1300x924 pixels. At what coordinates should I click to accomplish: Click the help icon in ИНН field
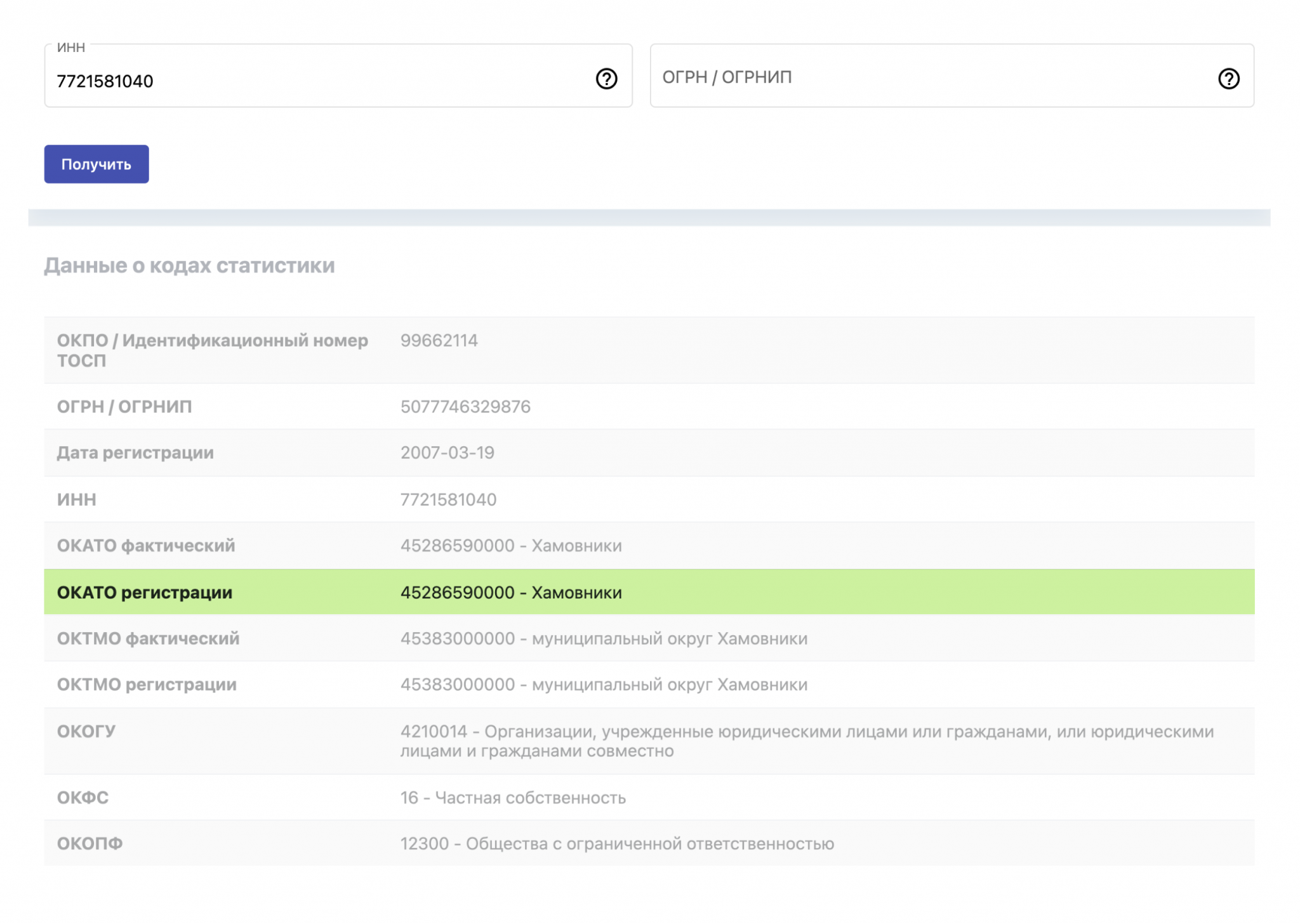click(606, 79)
